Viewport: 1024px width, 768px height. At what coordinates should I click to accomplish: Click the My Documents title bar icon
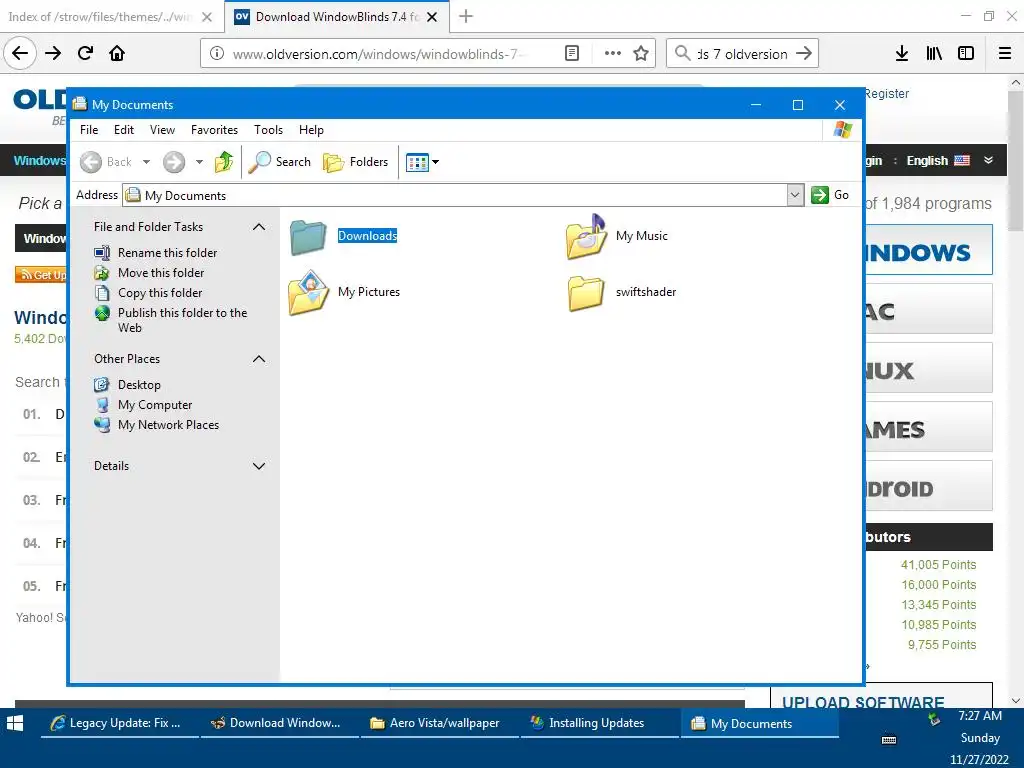tap(80, 104)
